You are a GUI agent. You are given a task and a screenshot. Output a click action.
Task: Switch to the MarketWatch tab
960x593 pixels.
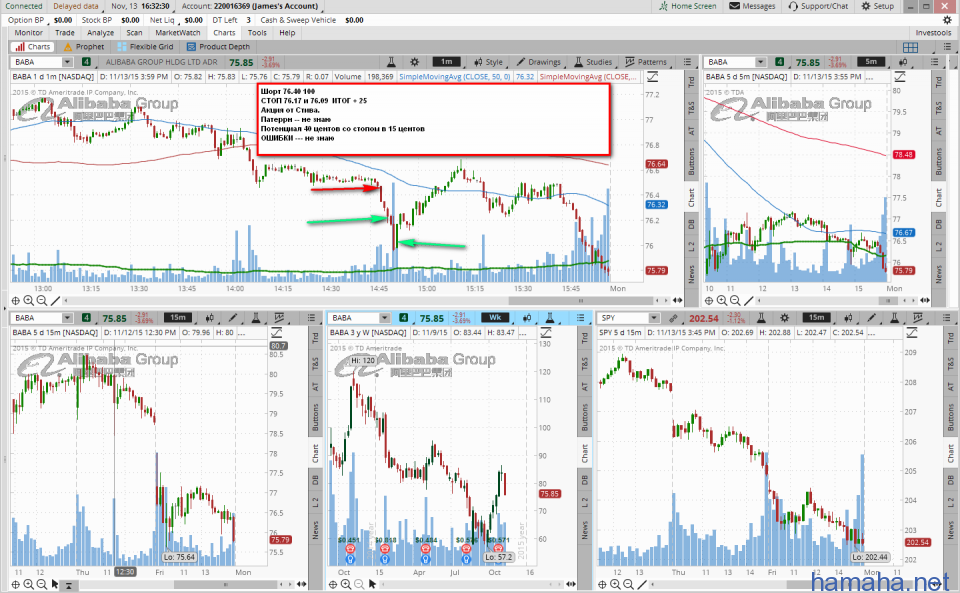pos(178,33)
